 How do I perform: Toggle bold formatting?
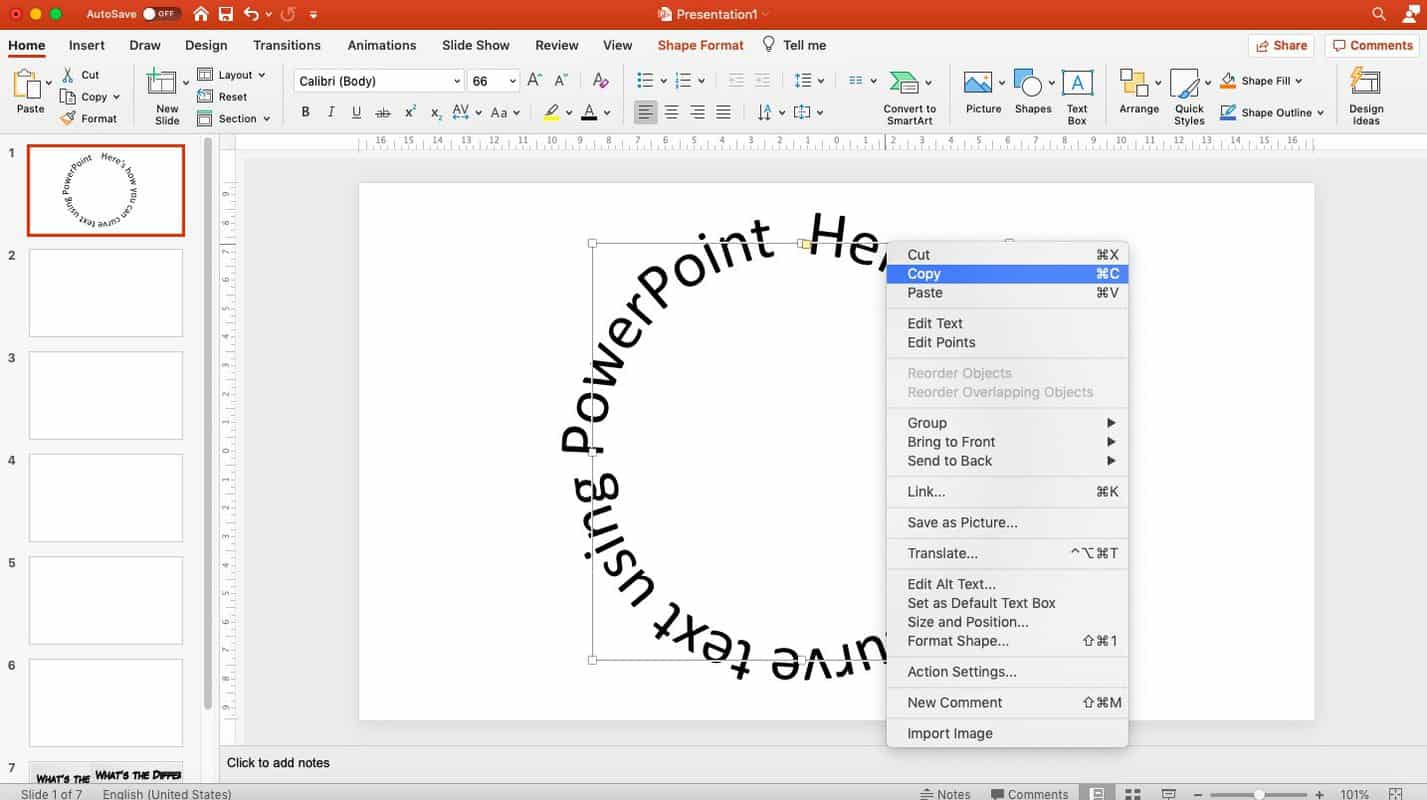click(x=305, y=112)
